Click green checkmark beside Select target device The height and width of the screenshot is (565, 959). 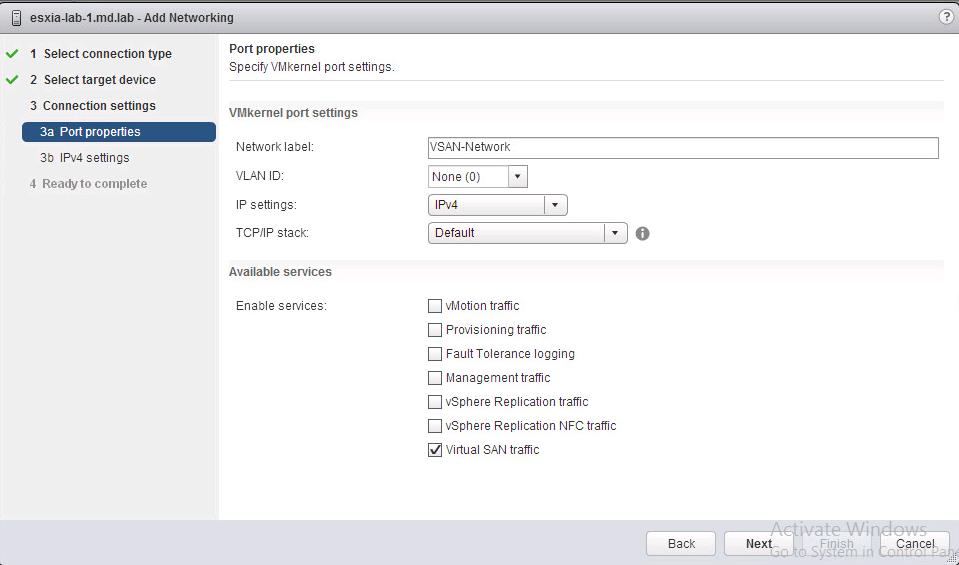click(x=12, y=80)
